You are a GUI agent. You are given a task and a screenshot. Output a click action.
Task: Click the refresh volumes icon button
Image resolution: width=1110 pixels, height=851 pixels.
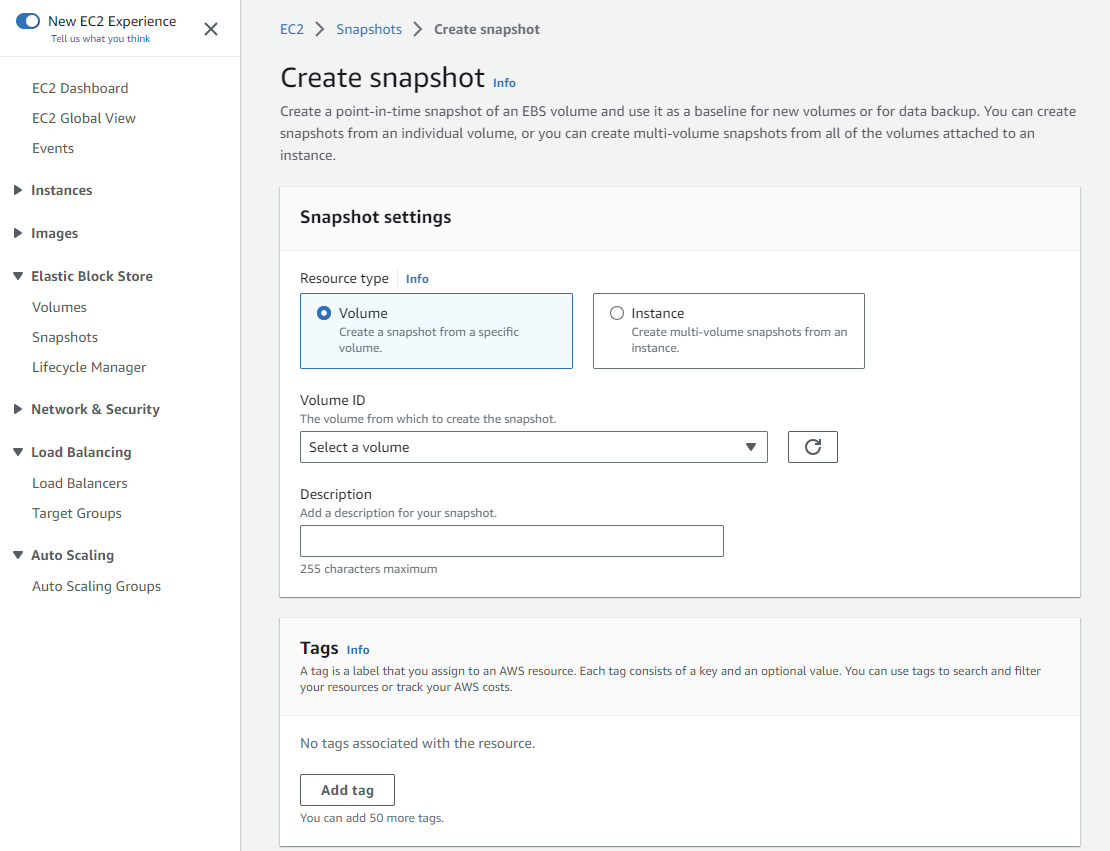click(813, 447)
